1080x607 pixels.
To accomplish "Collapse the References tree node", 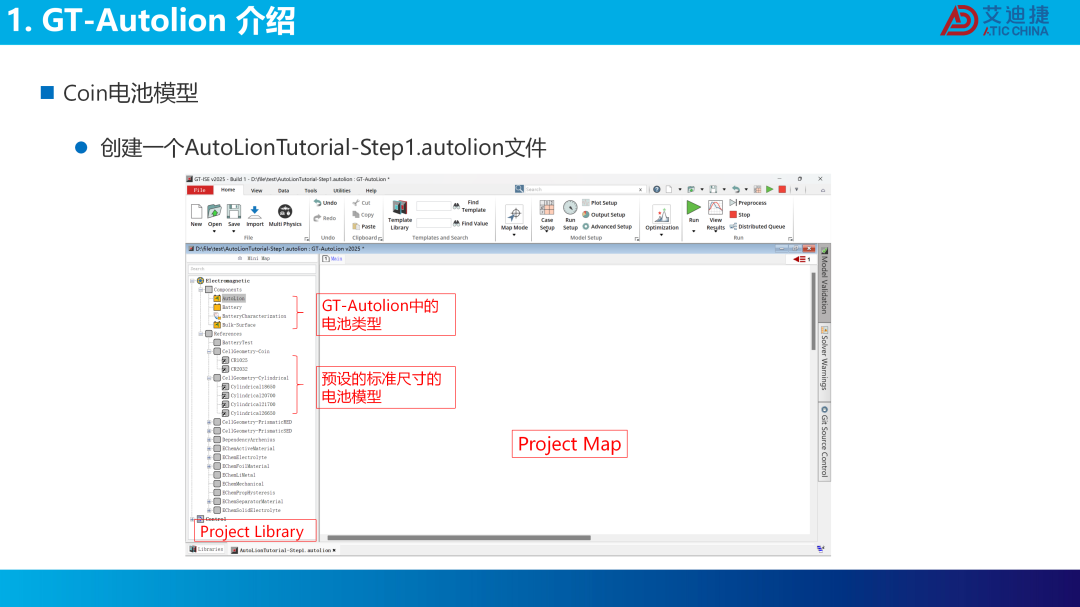I will (x=201, y=334).
